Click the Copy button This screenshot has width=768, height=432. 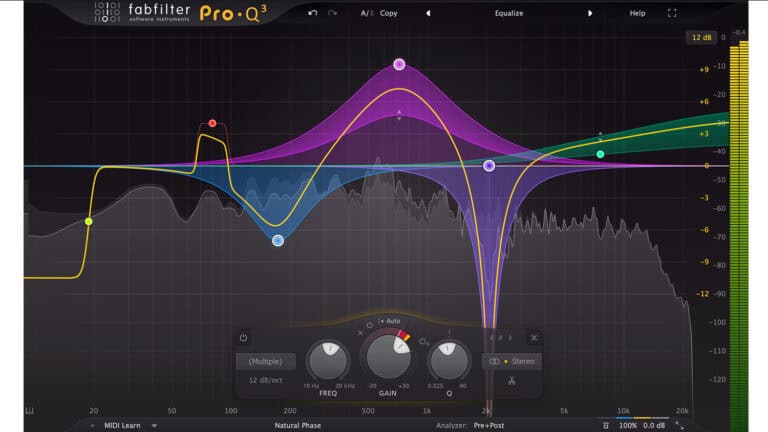[x=388, y=13]
